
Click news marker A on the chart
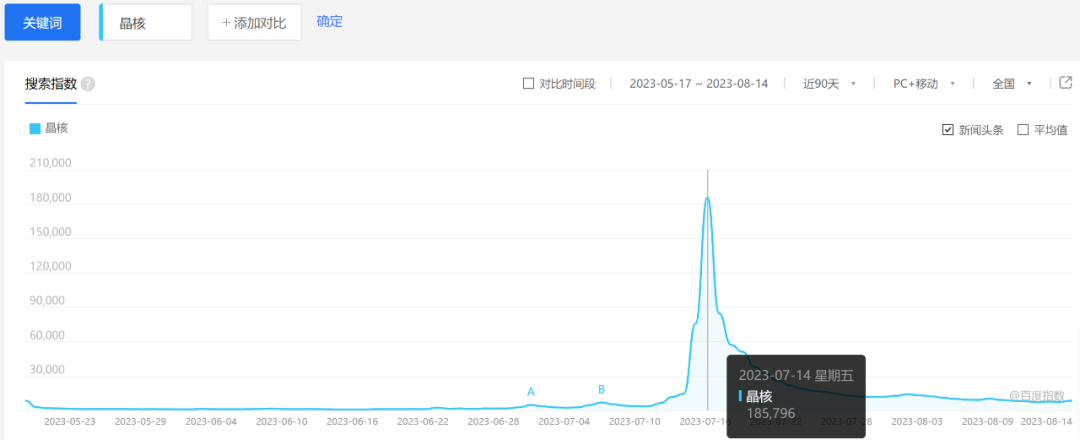[x=531, y=392]
